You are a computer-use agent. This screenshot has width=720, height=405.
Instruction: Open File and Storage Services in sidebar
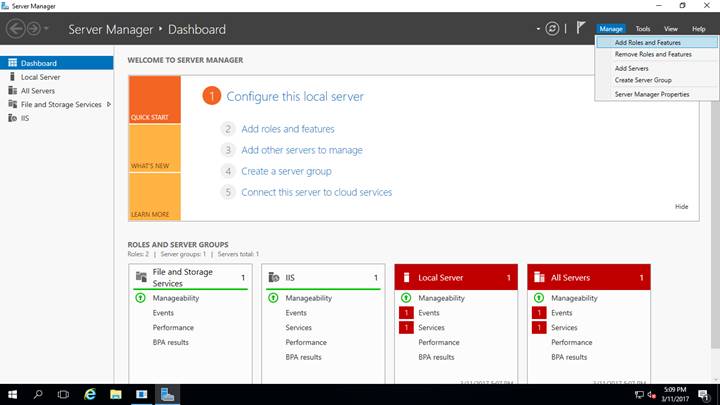pyautogui.click(x=56, y=104)
